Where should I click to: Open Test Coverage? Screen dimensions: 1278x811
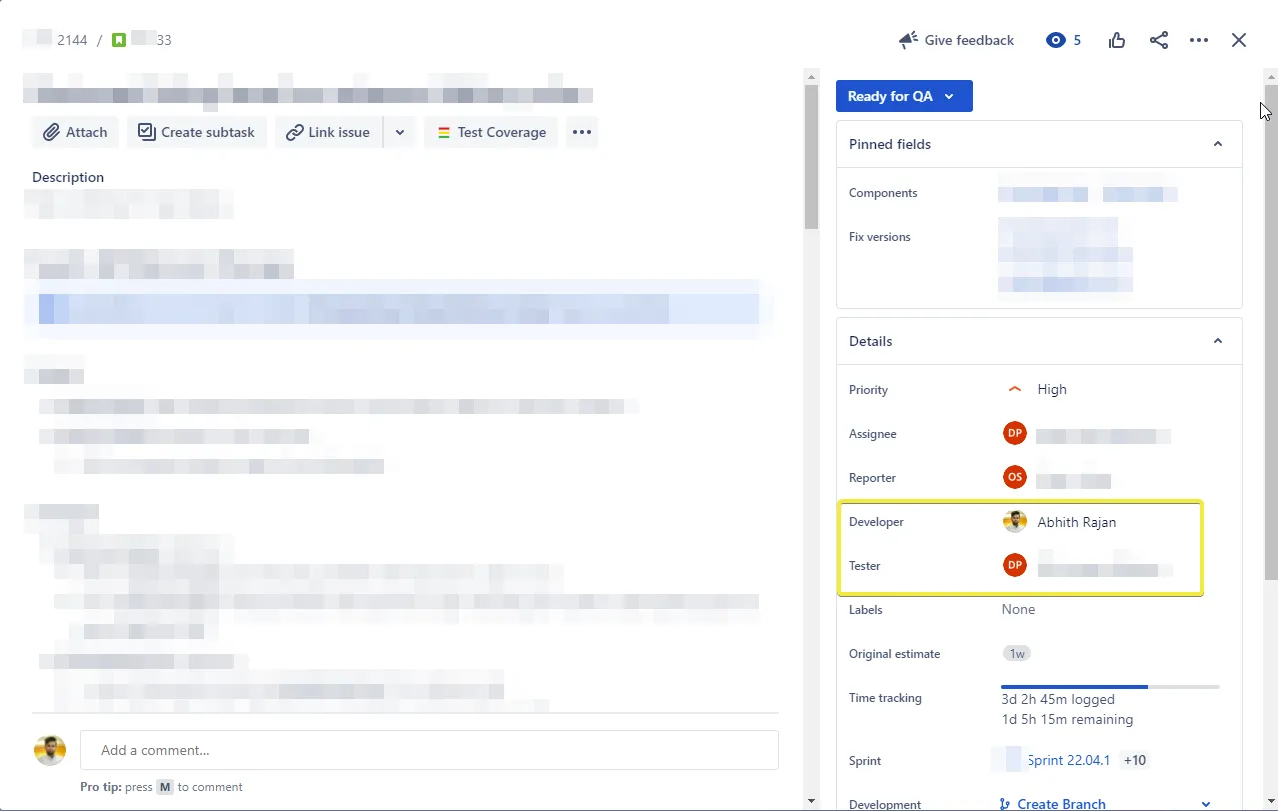[x=491, y=132]
